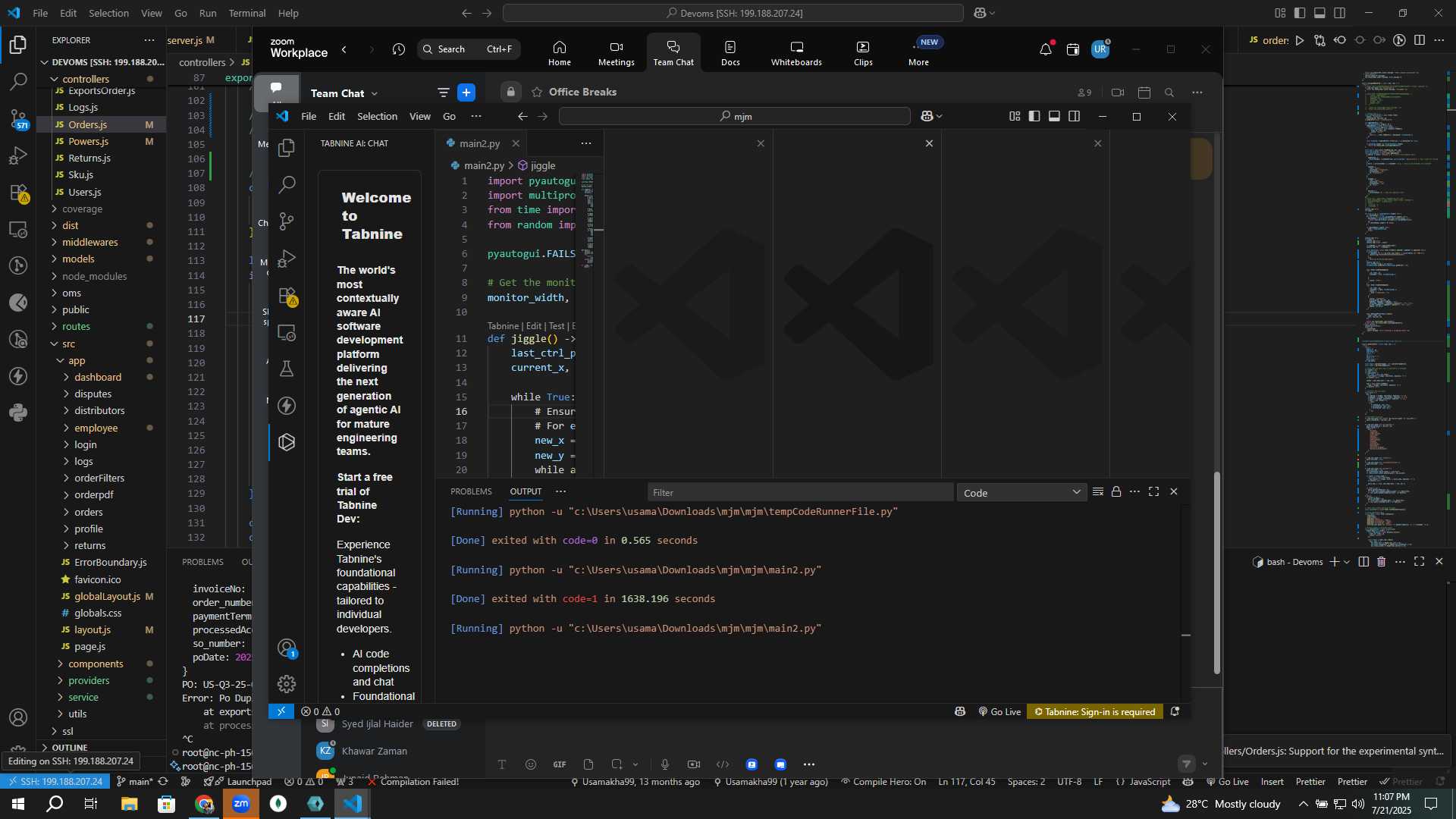Viewport: 1456px width, 819px height.
Task: Click Go Live in inner status bar
Action: coord(999,712)
